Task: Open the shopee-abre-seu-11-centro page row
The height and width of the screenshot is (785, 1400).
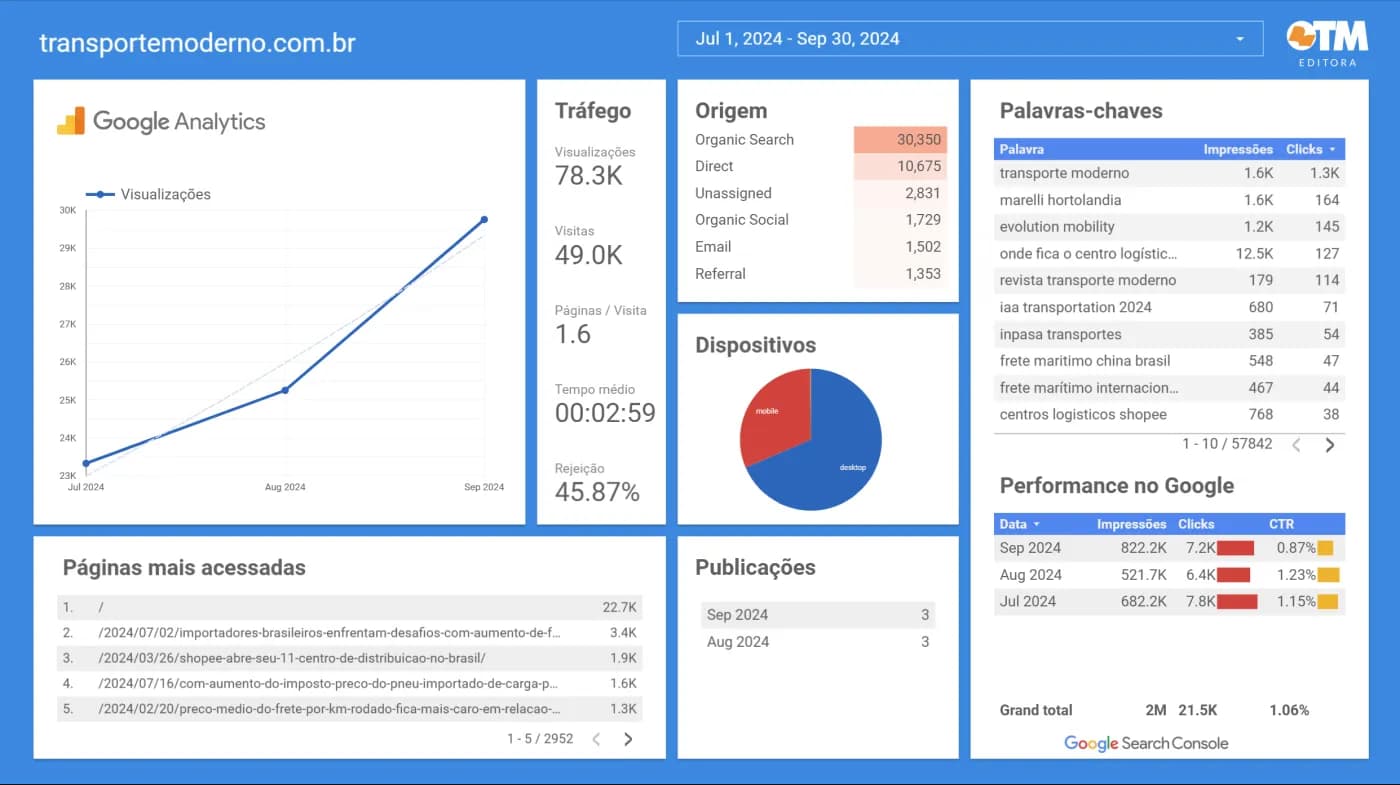Action: (292, 658)
